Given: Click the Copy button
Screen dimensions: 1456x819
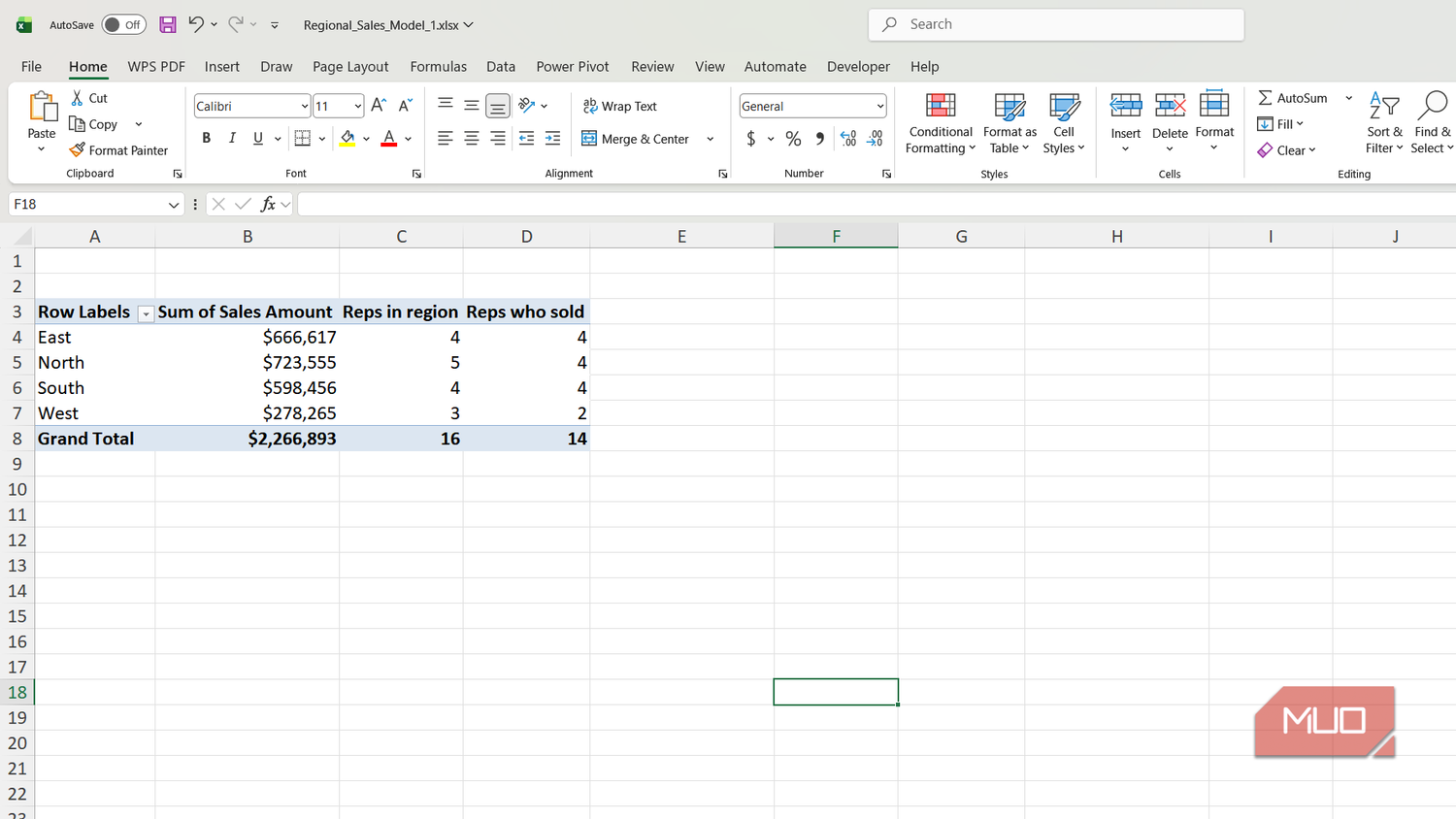Looking at the screenshot, I should pos(94,124).
